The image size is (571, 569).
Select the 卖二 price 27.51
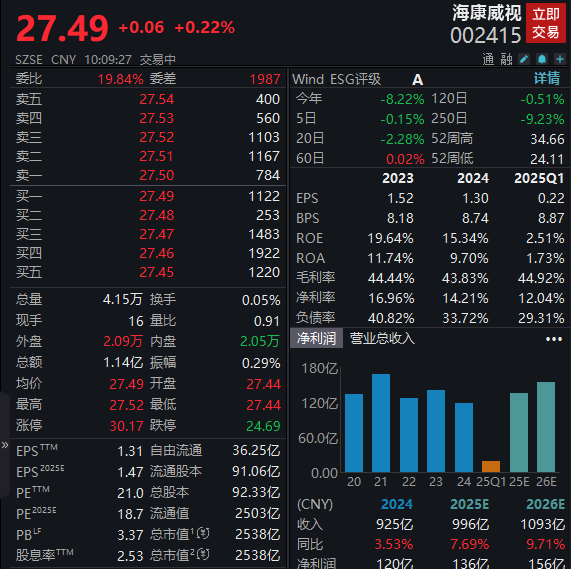click(x=157, y=156)
